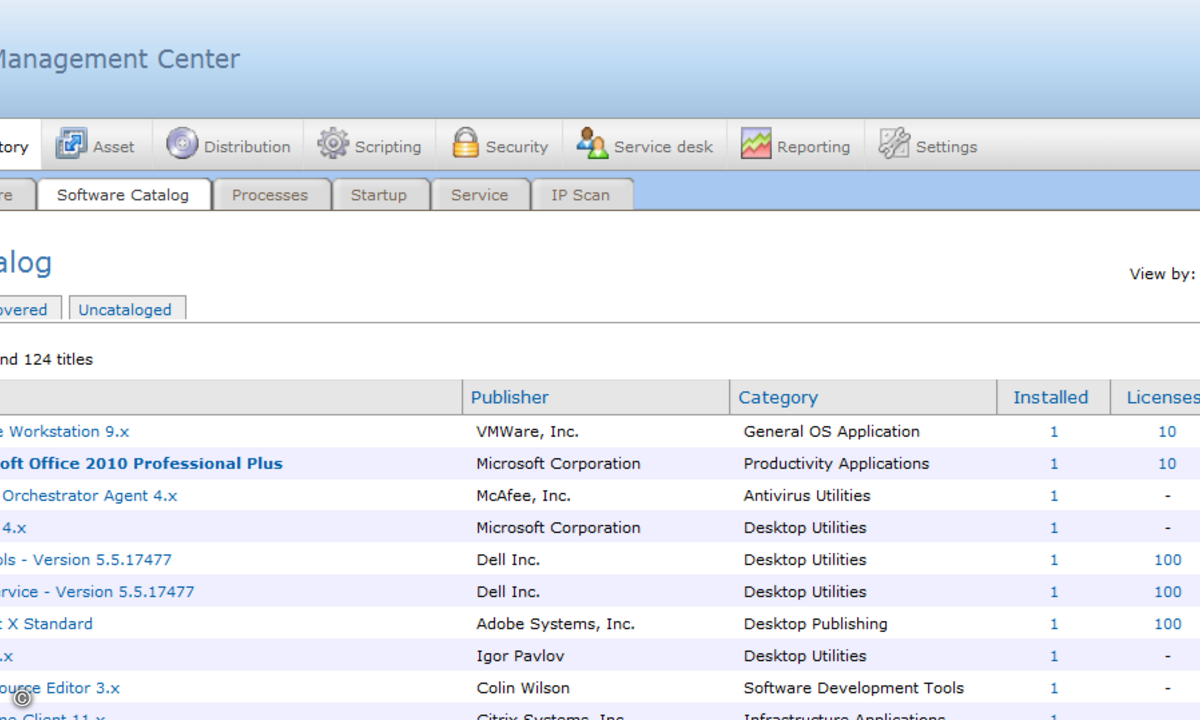Click the Desktop Publishing category cell
The width and height of the screenshot is (1200, 720).
click(816, 624)
